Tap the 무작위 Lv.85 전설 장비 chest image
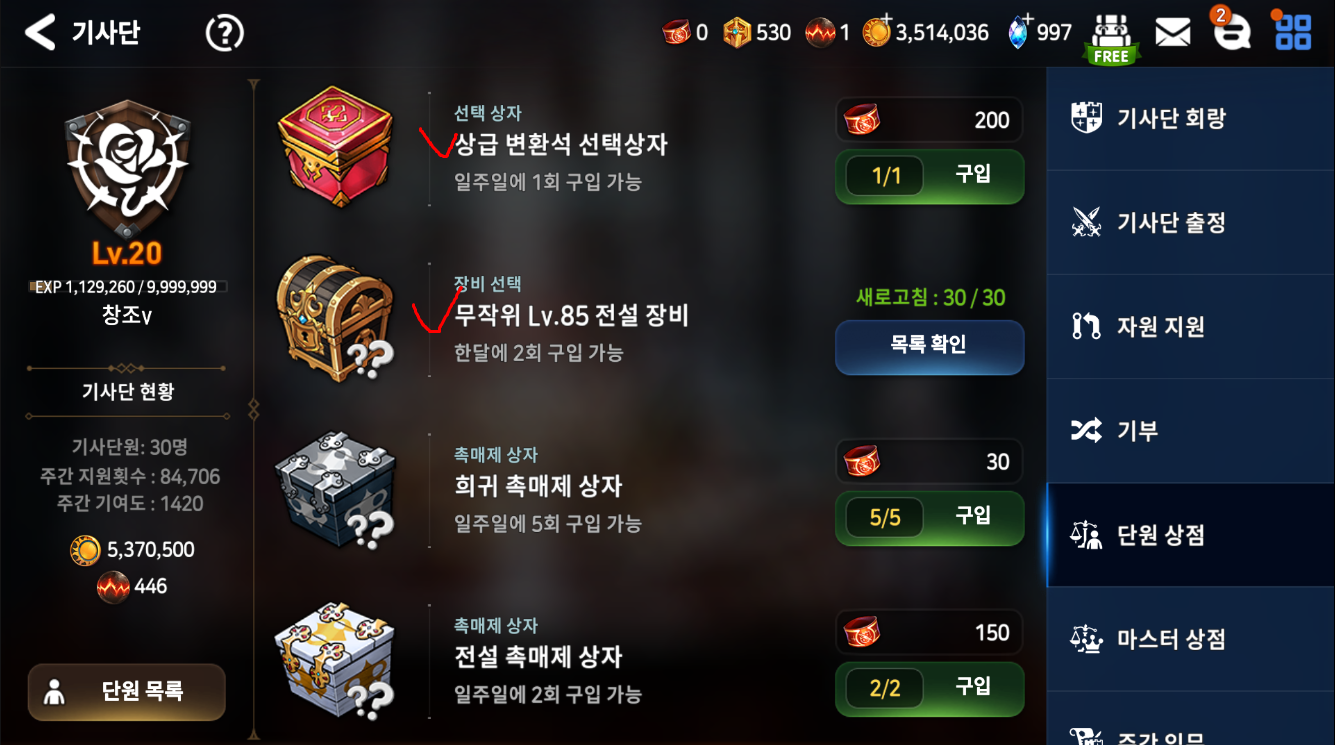The height and width of the screenshot is (745, 1335). click(335, 319)
